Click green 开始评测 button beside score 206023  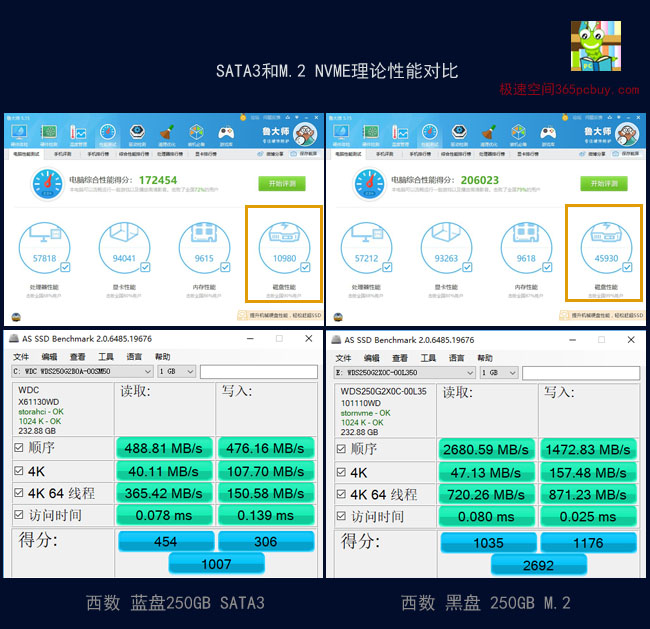click(x=604, y=183)
